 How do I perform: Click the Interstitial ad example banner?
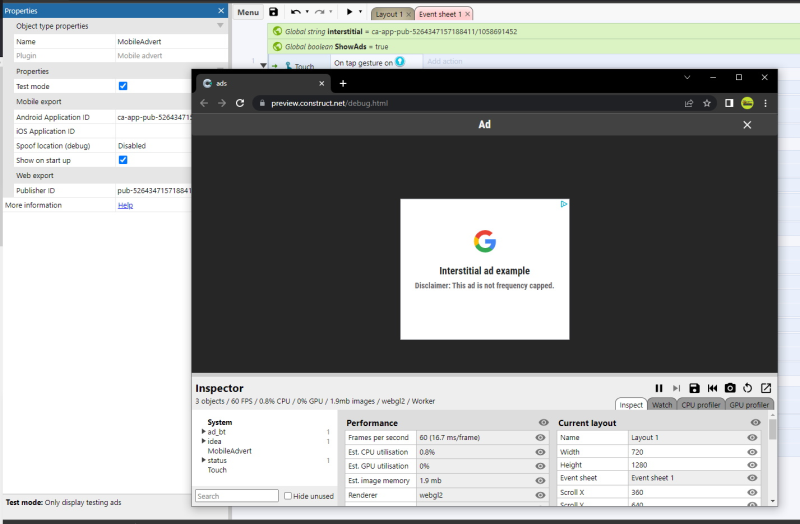[x=485, y=269]
